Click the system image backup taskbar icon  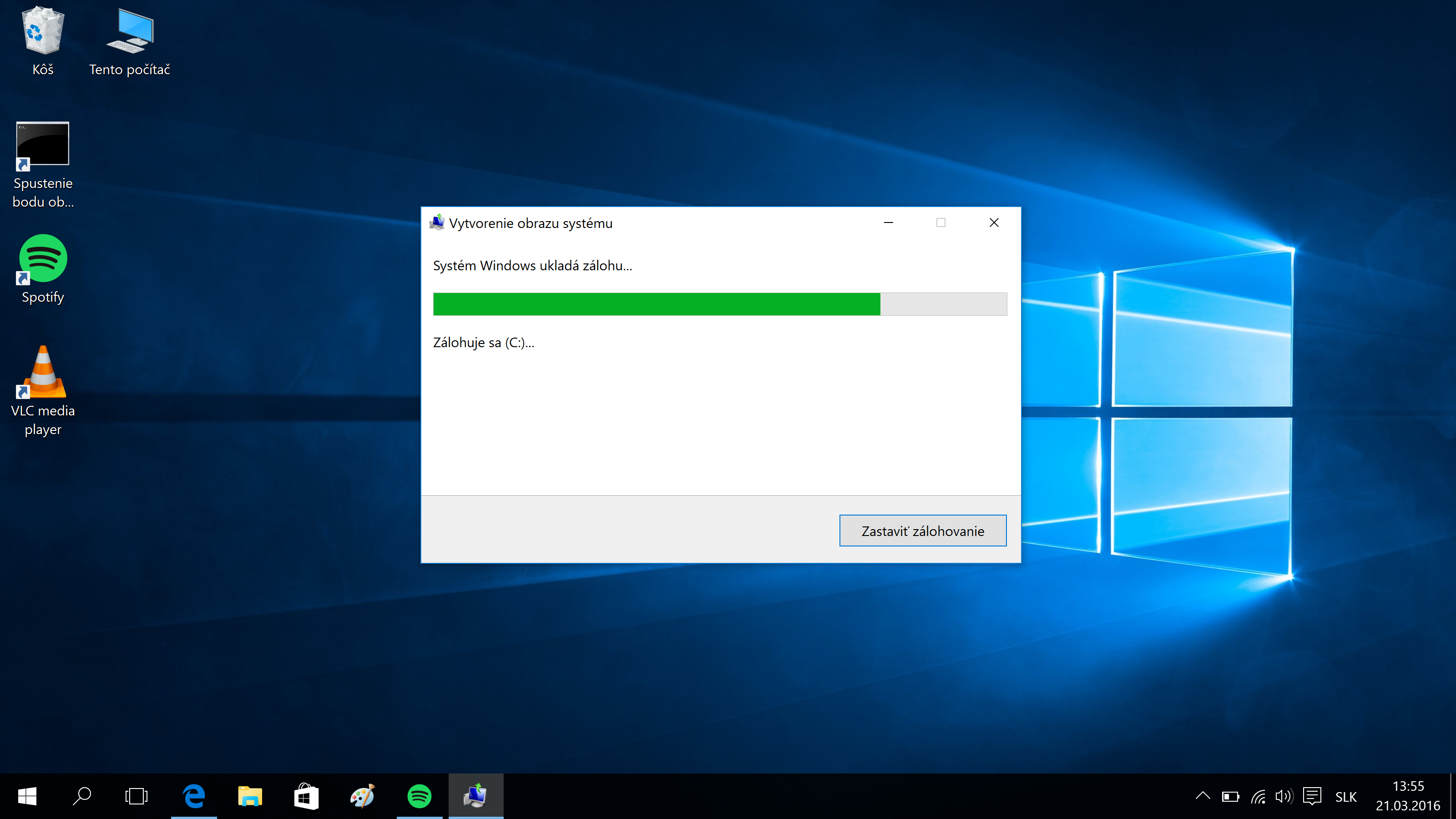476,796
